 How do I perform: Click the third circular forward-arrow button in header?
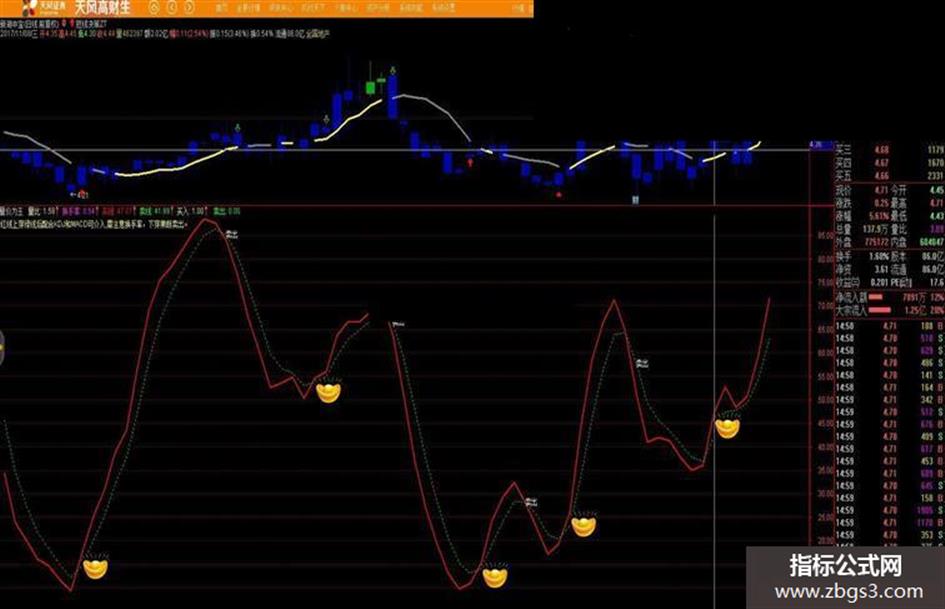pyautogui.click(x=189, y=8)
